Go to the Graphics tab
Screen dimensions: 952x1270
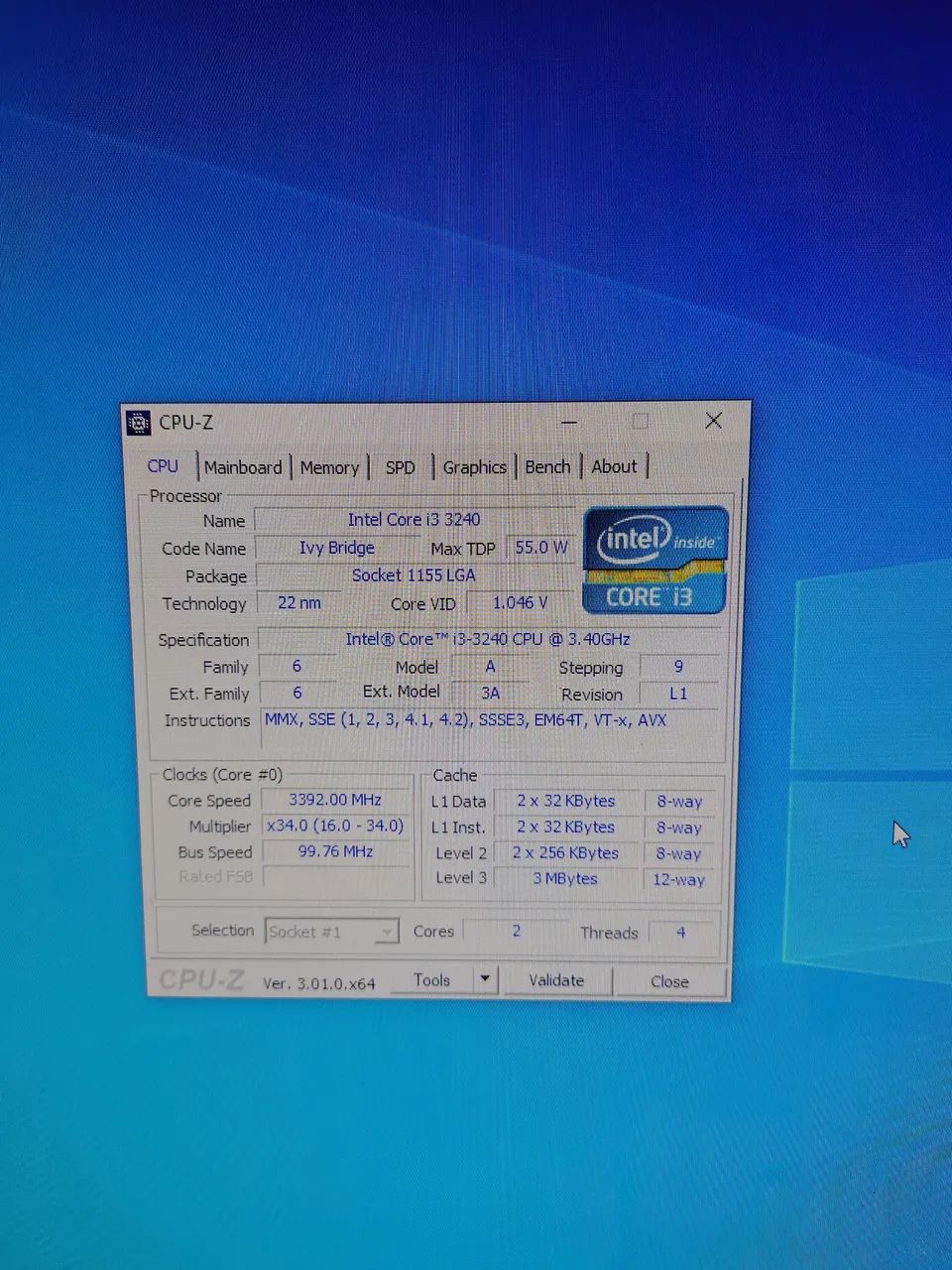(x=474, y=467)
